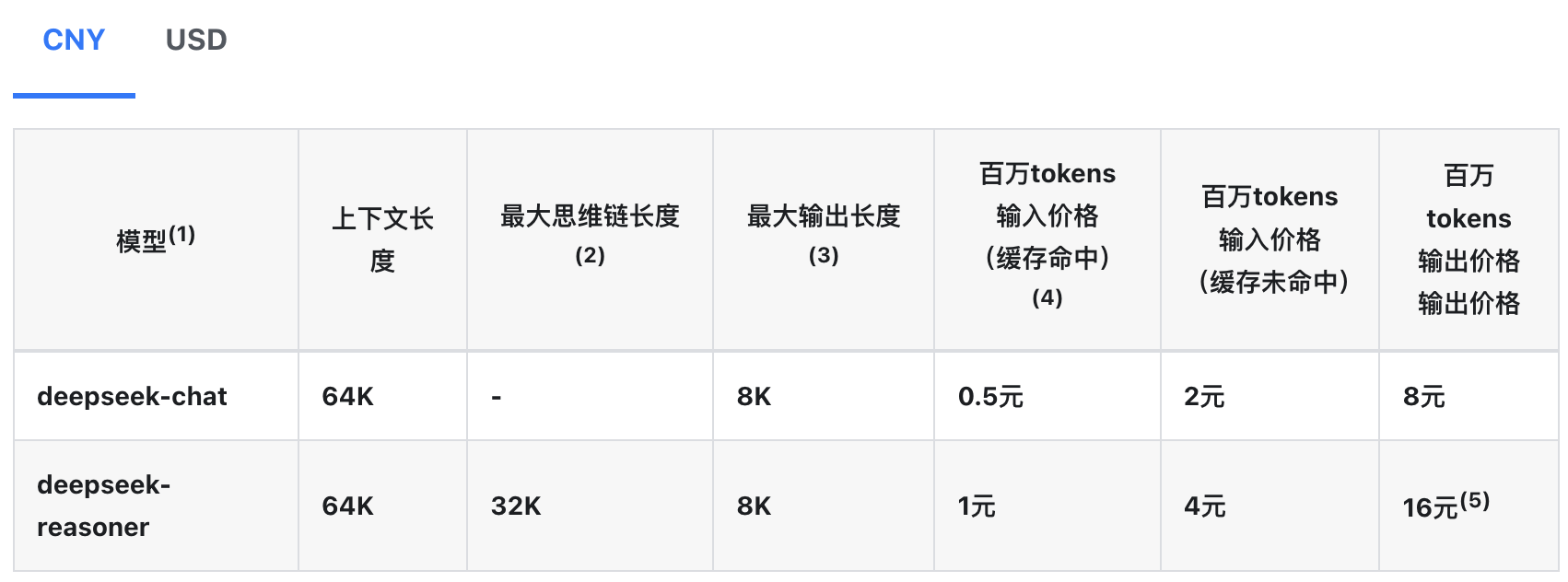Select the CNY pricing tab

click(x=74, y=40)
